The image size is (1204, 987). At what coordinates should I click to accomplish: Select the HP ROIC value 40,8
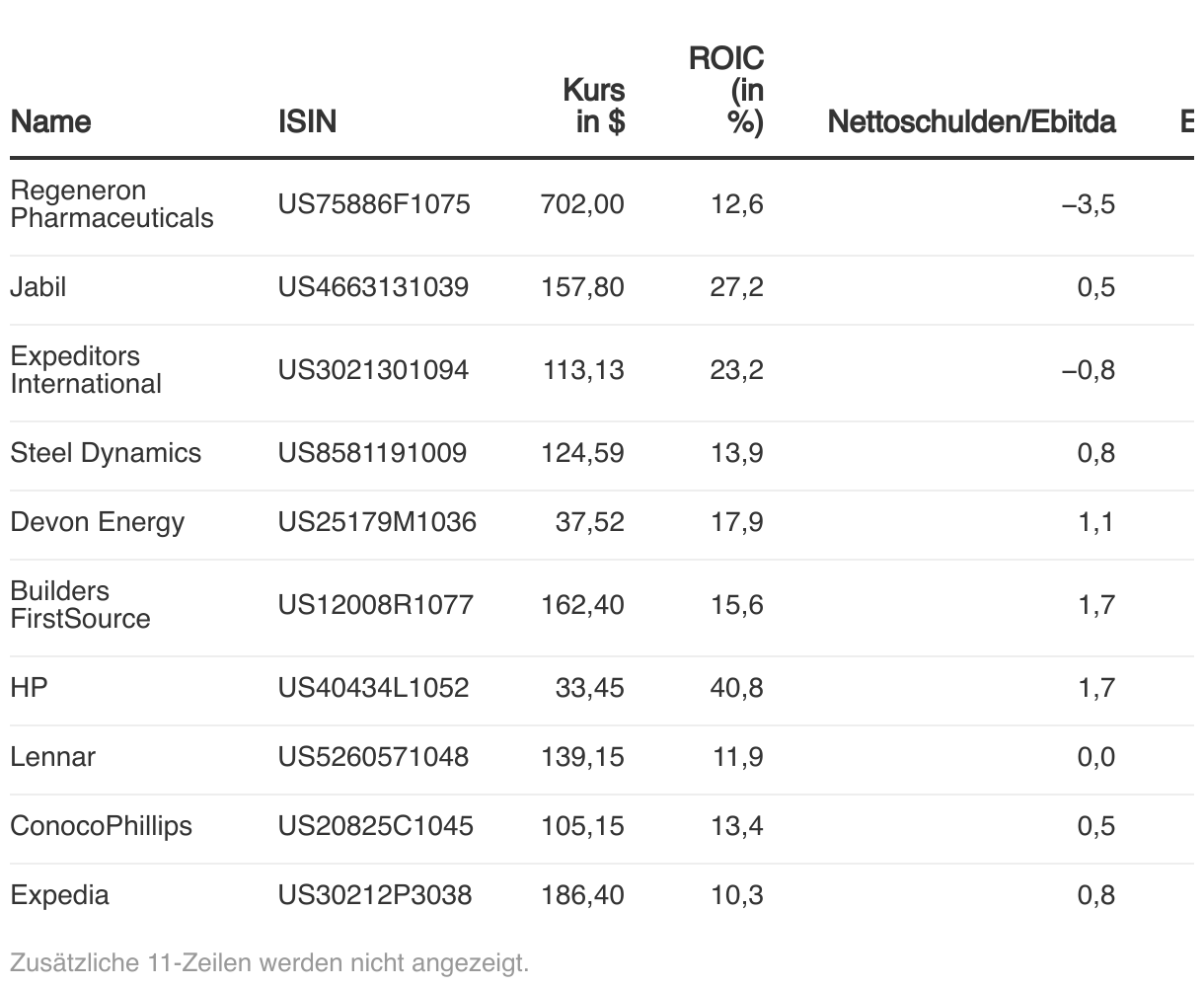736,688
